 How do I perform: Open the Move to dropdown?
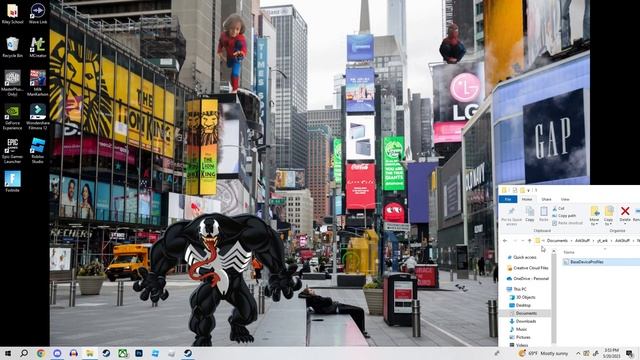coord(595,216)
